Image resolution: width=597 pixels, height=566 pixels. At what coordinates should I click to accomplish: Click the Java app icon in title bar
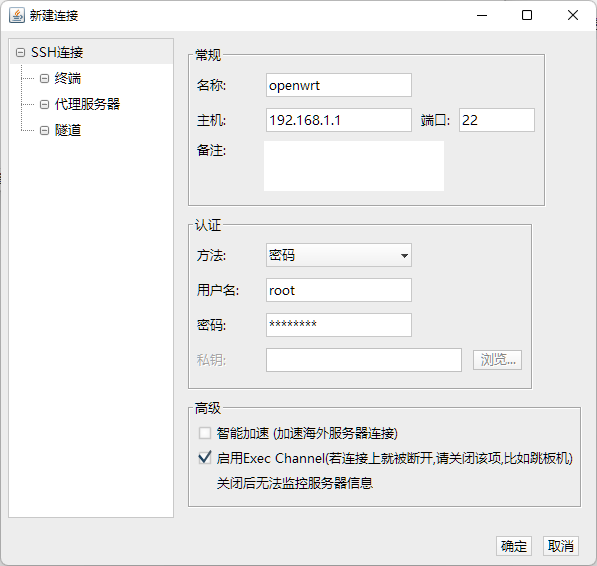tap(17, 16)
